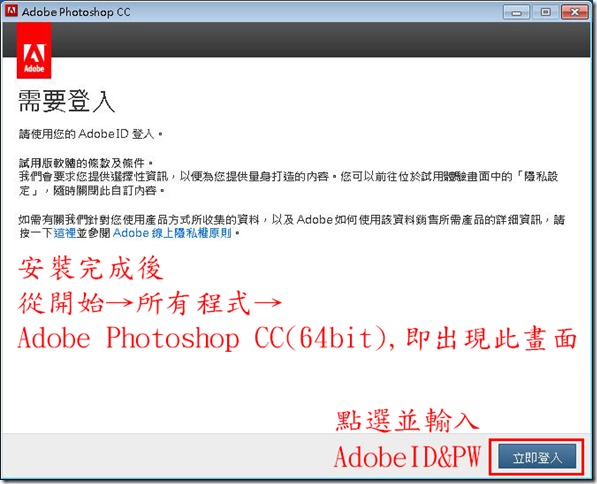Click the small Adobe icon in title bar

click(11, 11)
